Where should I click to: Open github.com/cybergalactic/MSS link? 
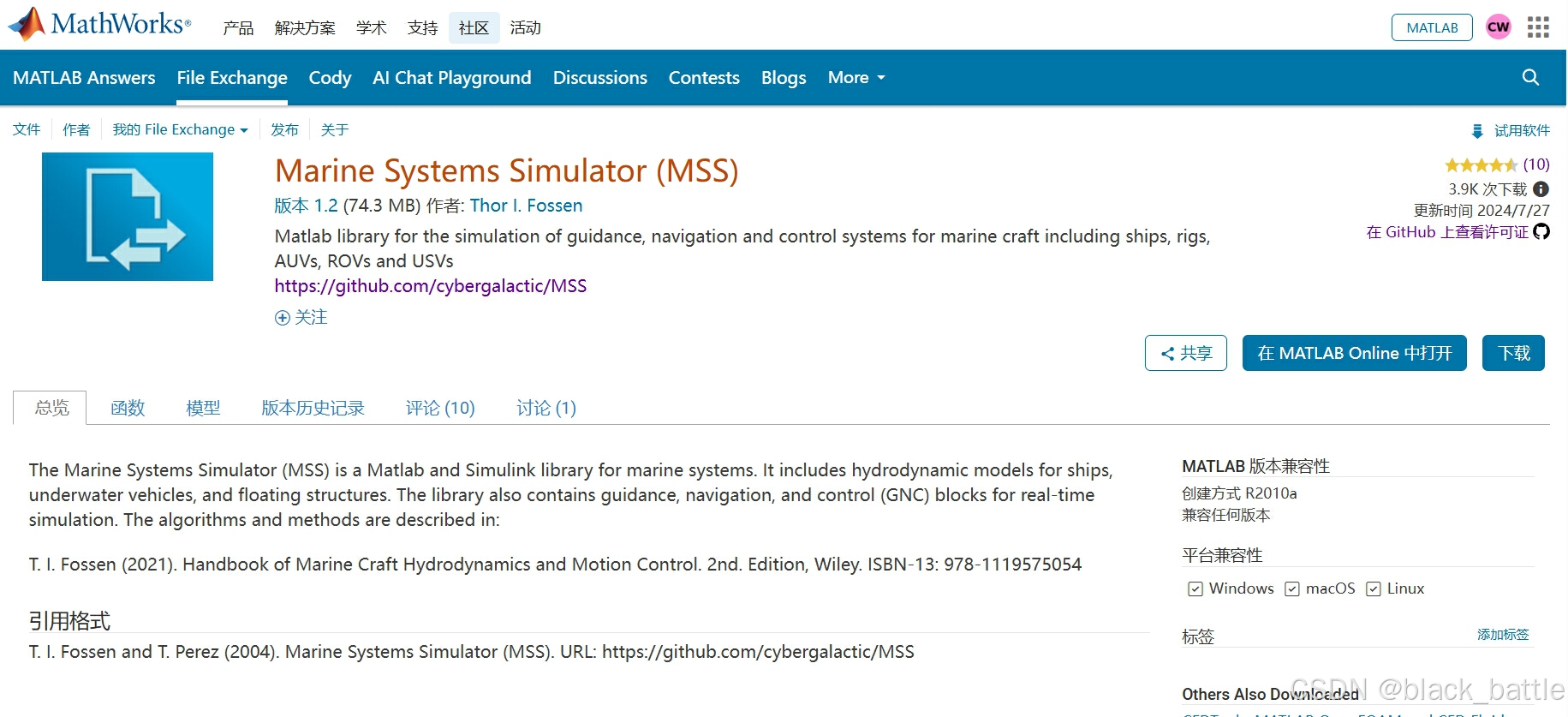click(x=431, y=286)
